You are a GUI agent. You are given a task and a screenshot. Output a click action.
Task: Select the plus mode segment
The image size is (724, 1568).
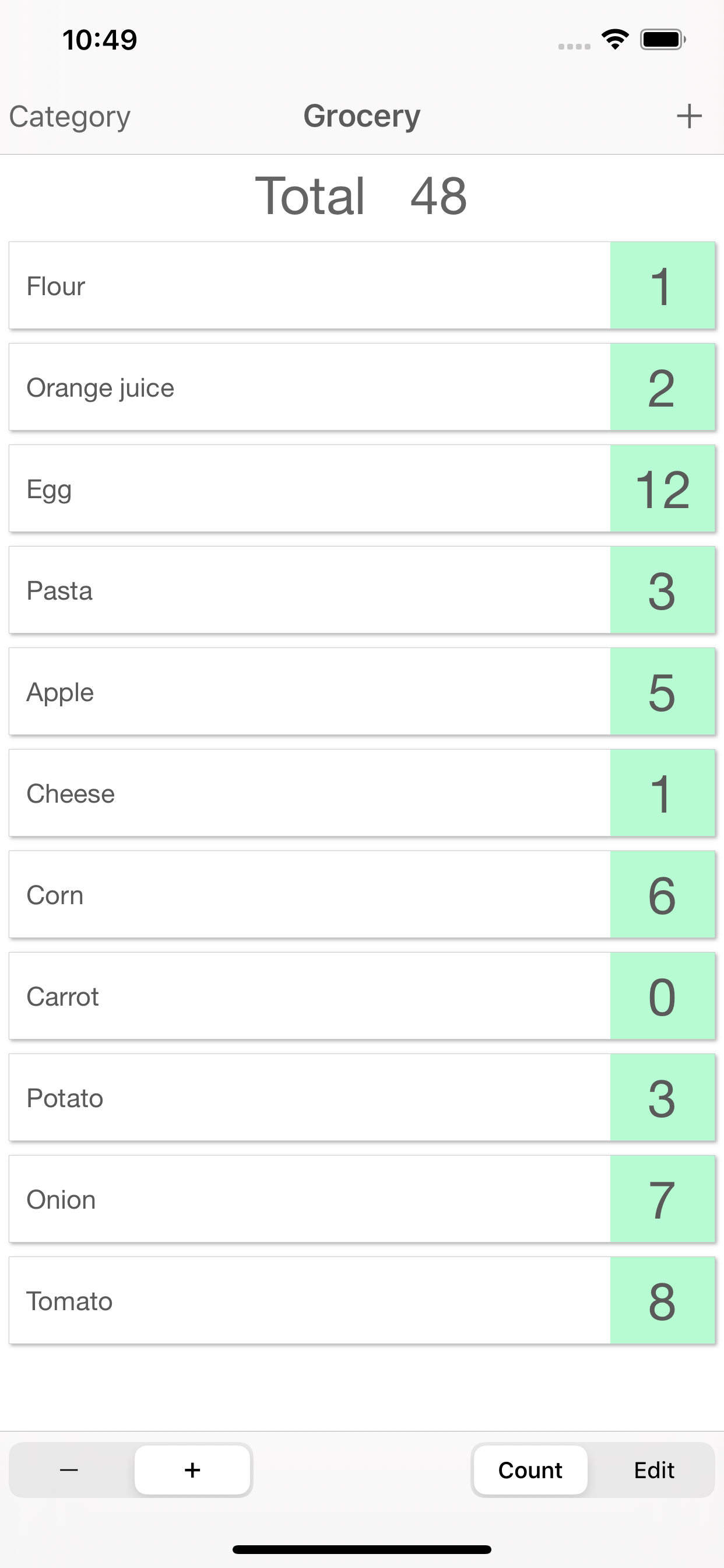[x=192, y=1470]
